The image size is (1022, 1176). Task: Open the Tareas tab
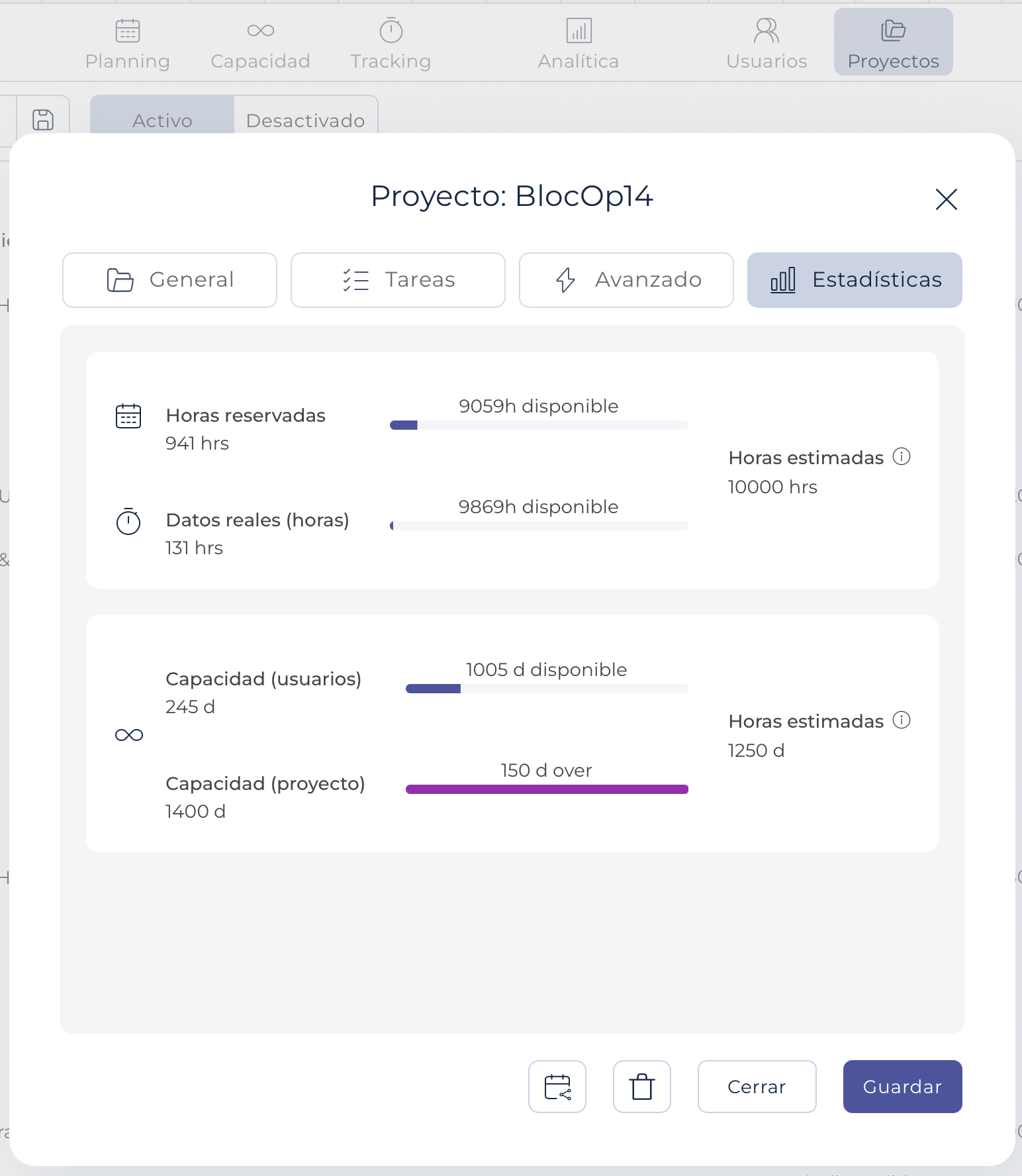pos(398,280)
